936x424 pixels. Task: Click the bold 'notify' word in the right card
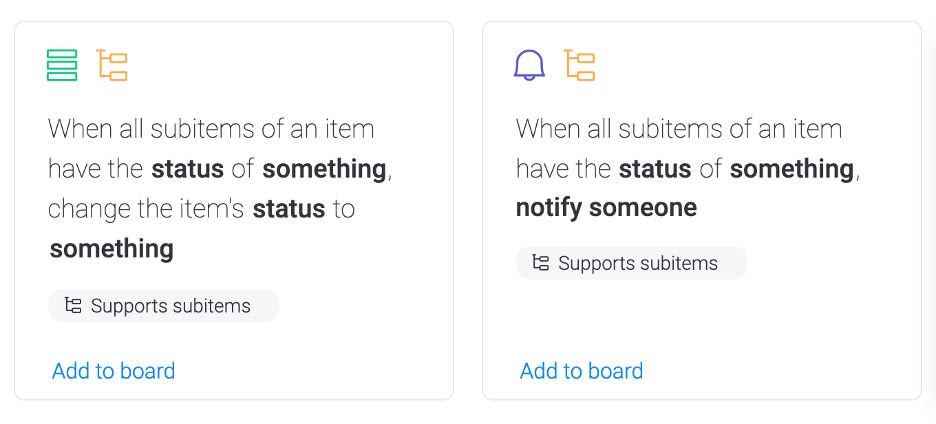pyautogui.click(x=549, y=208)
